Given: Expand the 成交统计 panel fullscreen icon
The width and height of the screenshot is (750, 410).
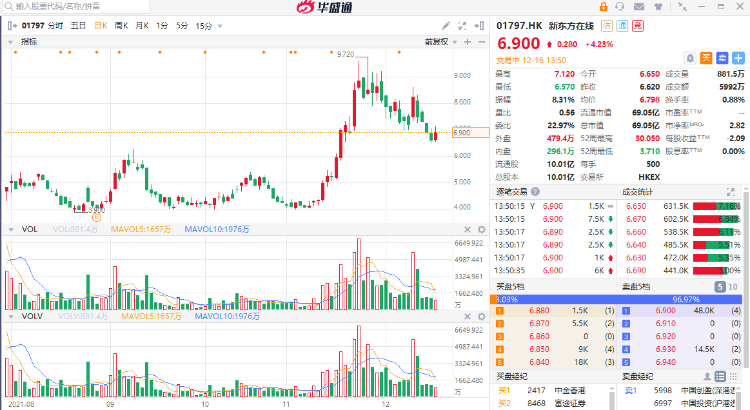Looking at the screenshot, I should click(730, 191).
